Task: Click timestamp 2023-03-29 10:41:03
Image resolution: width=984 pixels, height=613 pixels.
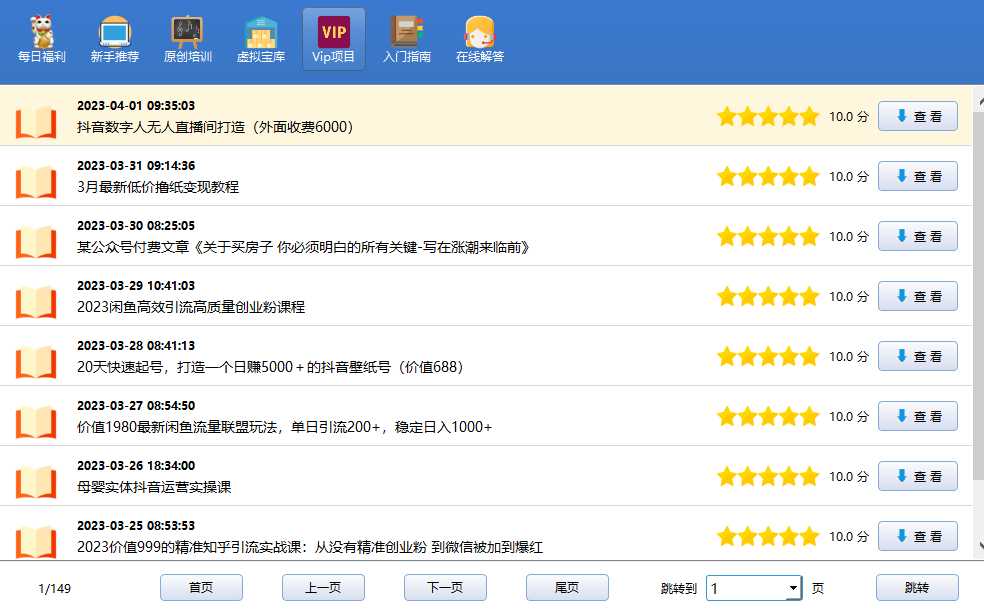Action: coord(136,285)
